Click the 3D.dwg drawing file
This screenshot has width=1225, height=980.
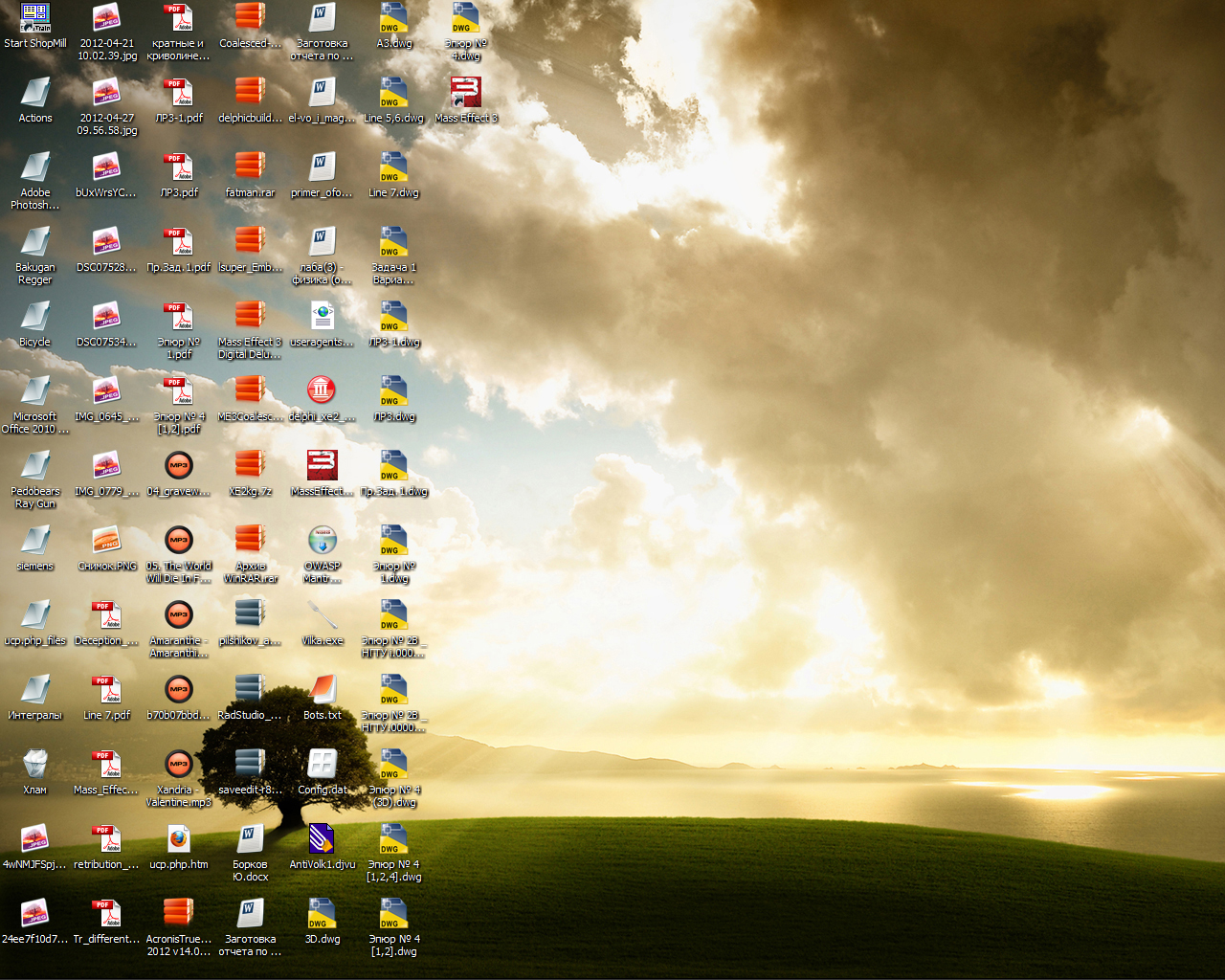click(323, 922)
